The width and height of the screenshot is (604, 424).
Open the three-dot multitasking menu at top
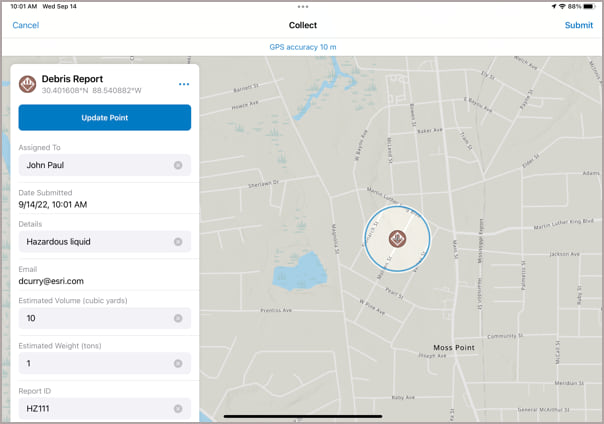click(303, 7)
